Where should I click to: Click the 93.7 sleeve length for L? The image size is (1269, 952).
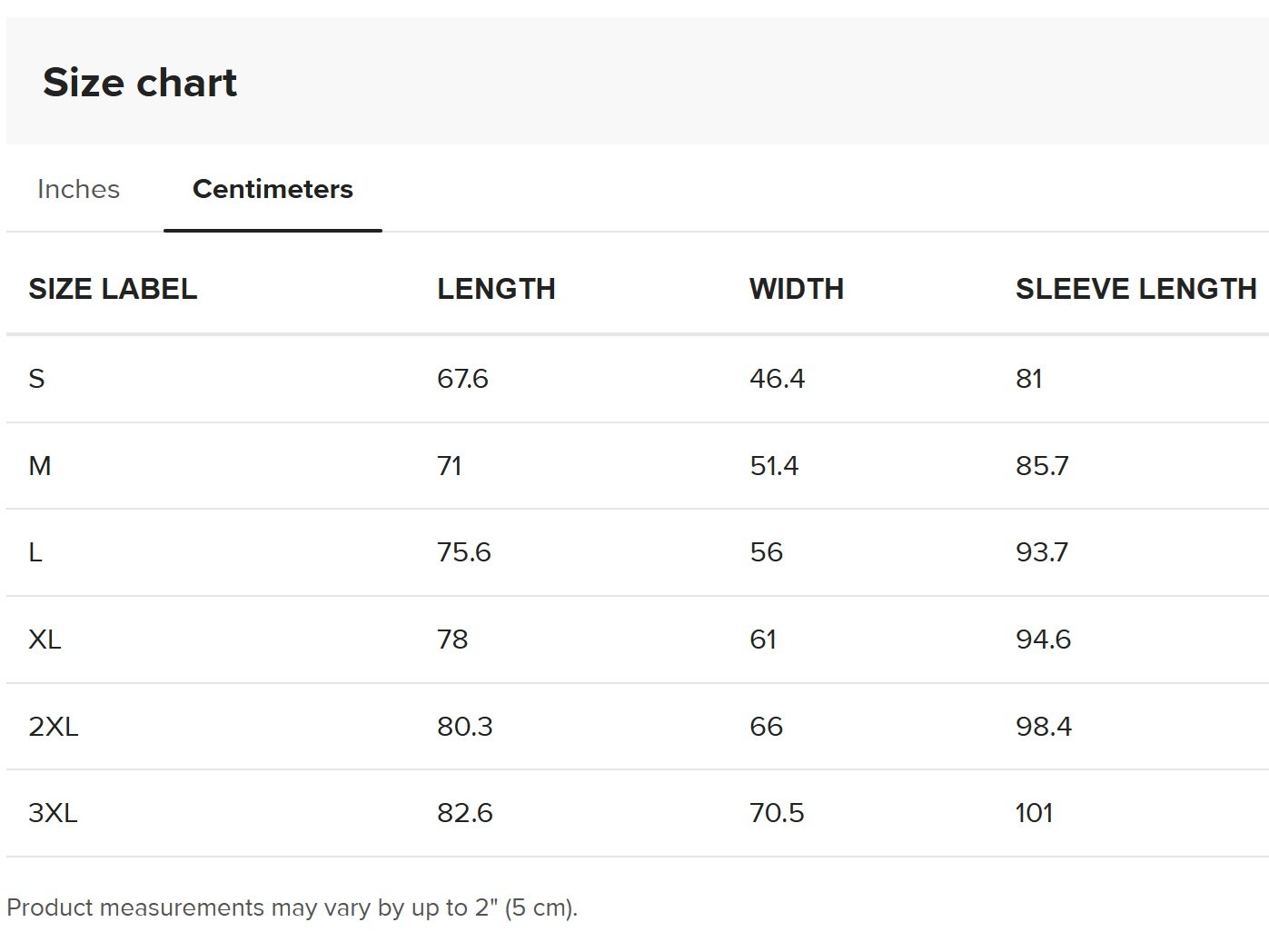click(1042, 552)
